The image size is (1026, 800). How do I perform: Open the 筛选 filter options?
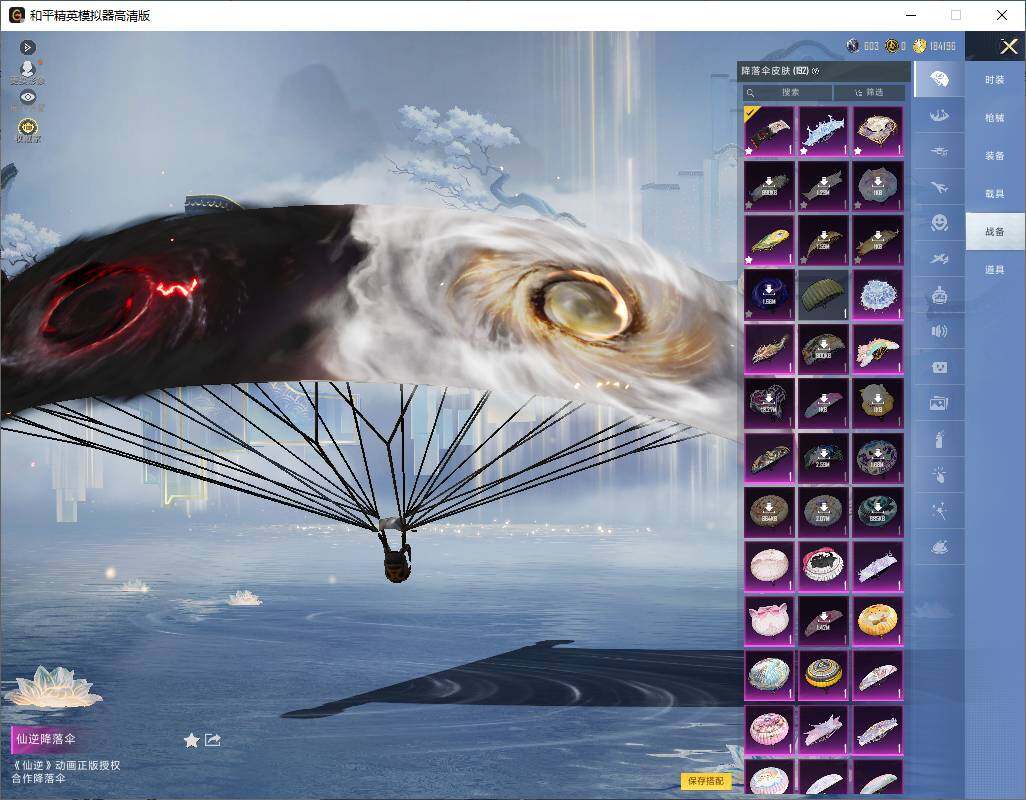coord(869,92)
